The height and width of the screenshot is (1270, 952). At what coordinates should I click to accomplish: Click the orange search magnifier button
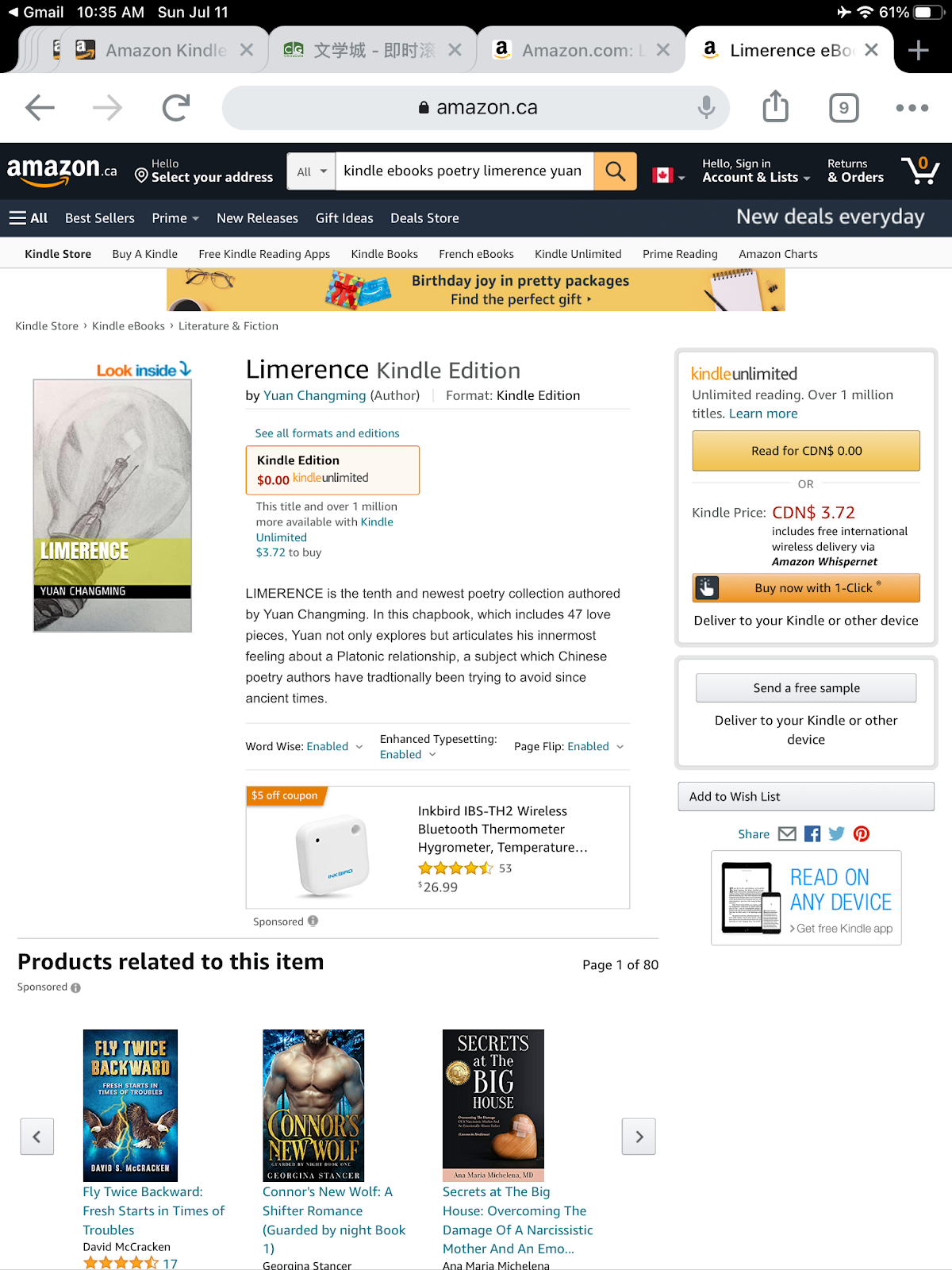point(615,171)
